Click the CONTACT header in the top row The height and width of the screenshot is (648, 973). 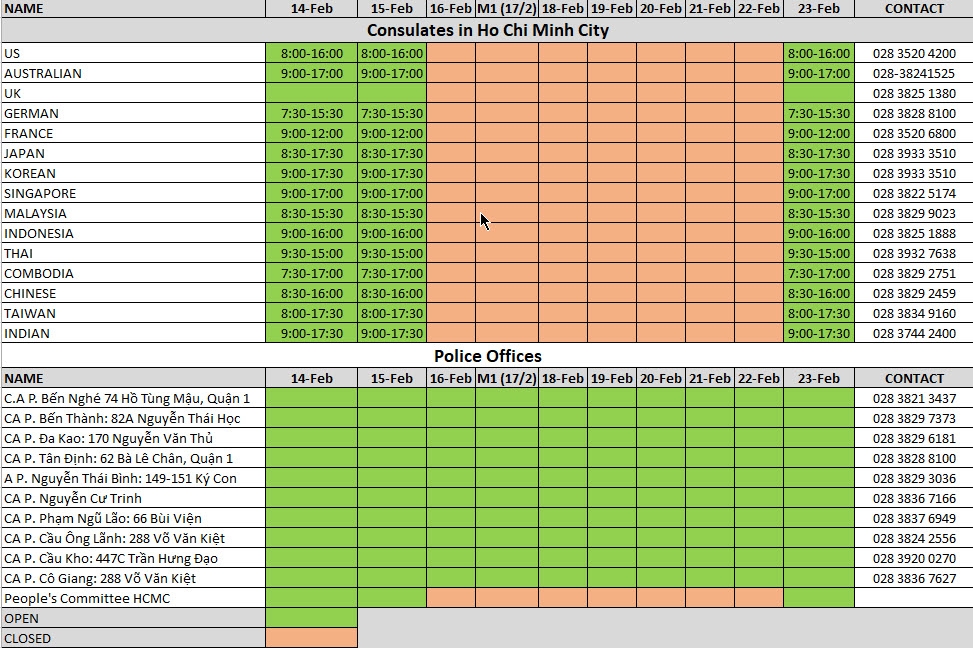913,9
